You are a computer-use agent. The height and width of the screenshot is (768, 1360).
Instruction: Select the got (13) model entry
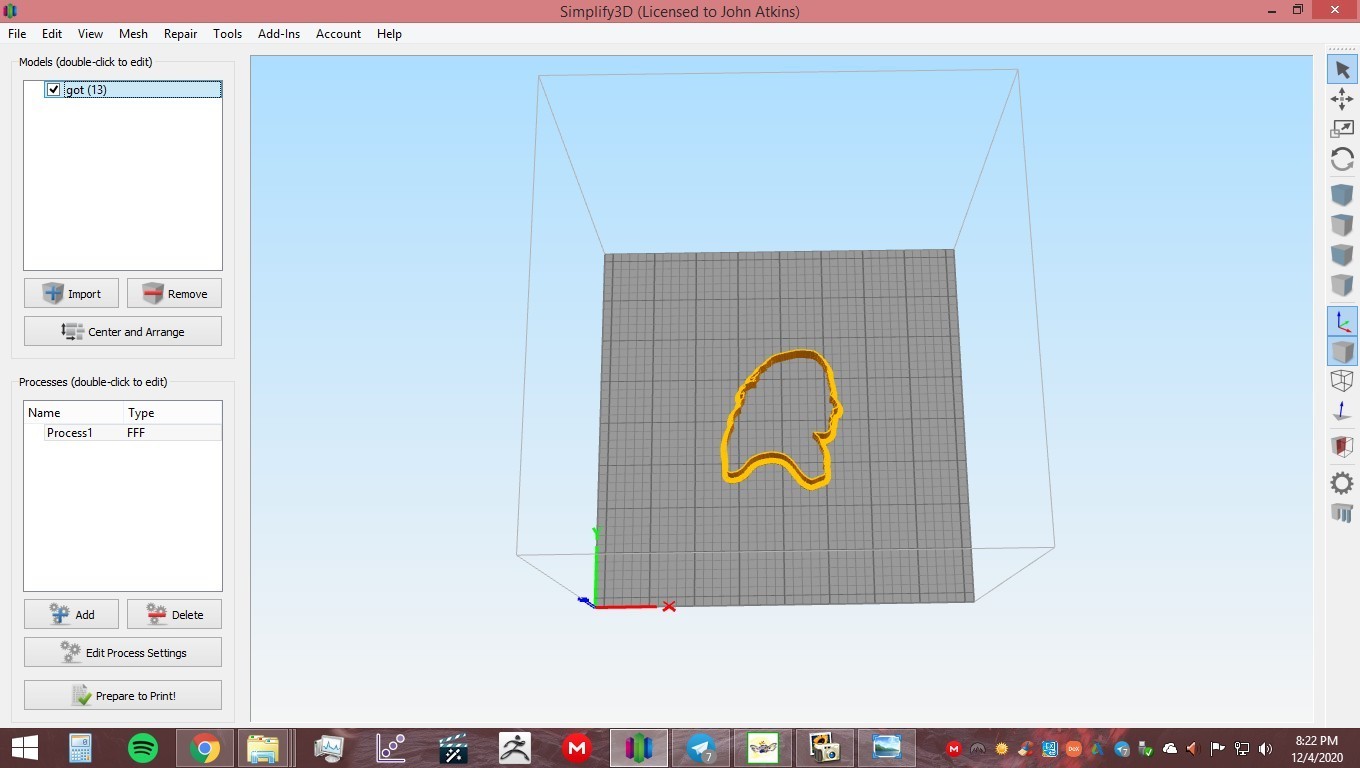point(133,90)
